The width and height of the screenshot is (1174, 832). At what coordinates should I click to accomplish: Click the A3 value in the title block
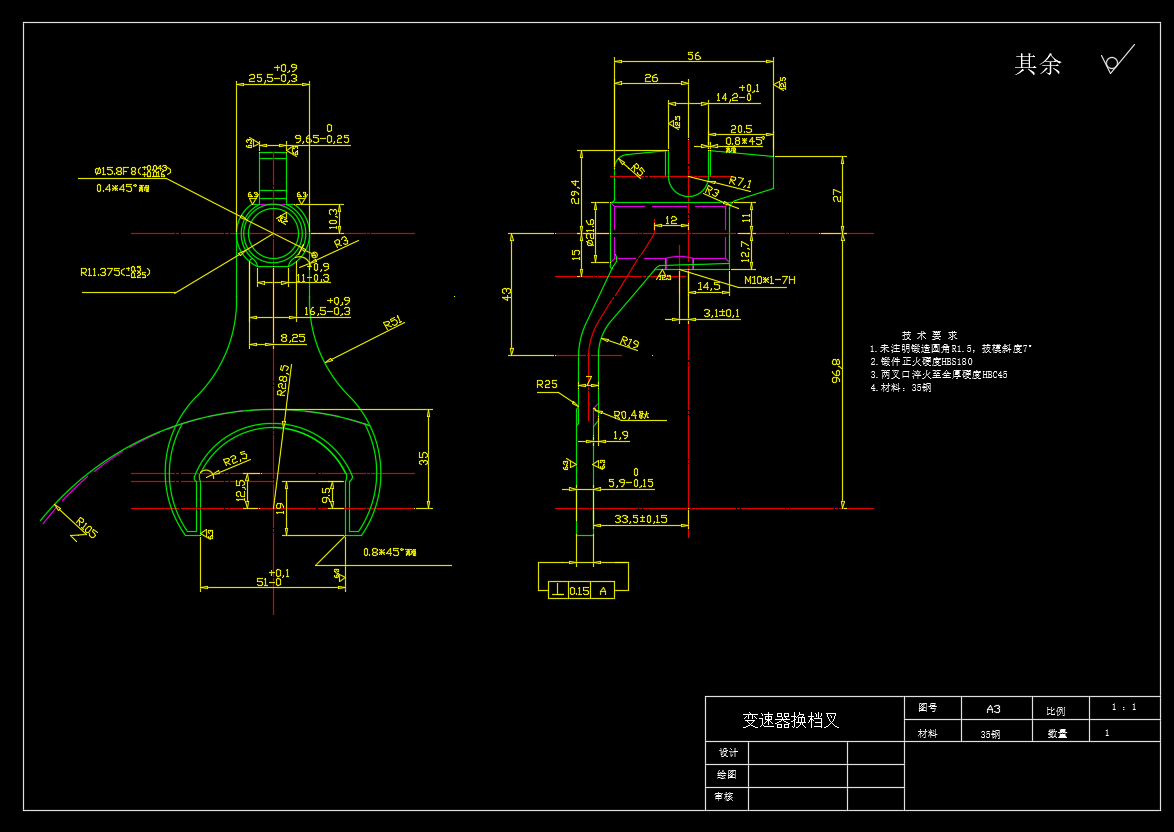click(994, 708)
